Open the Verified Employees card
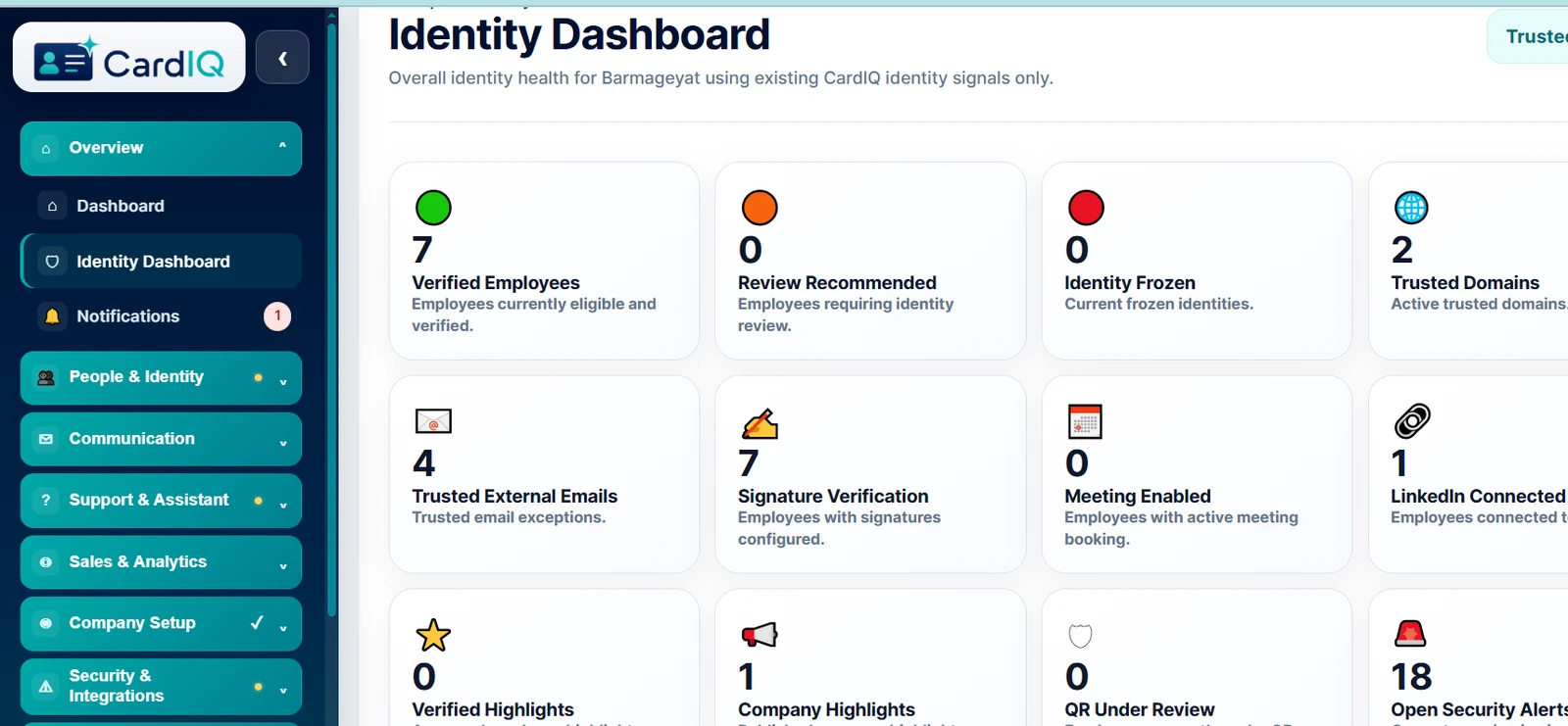This screenshot has width=1568, height=726. click(x=544, y=261)
